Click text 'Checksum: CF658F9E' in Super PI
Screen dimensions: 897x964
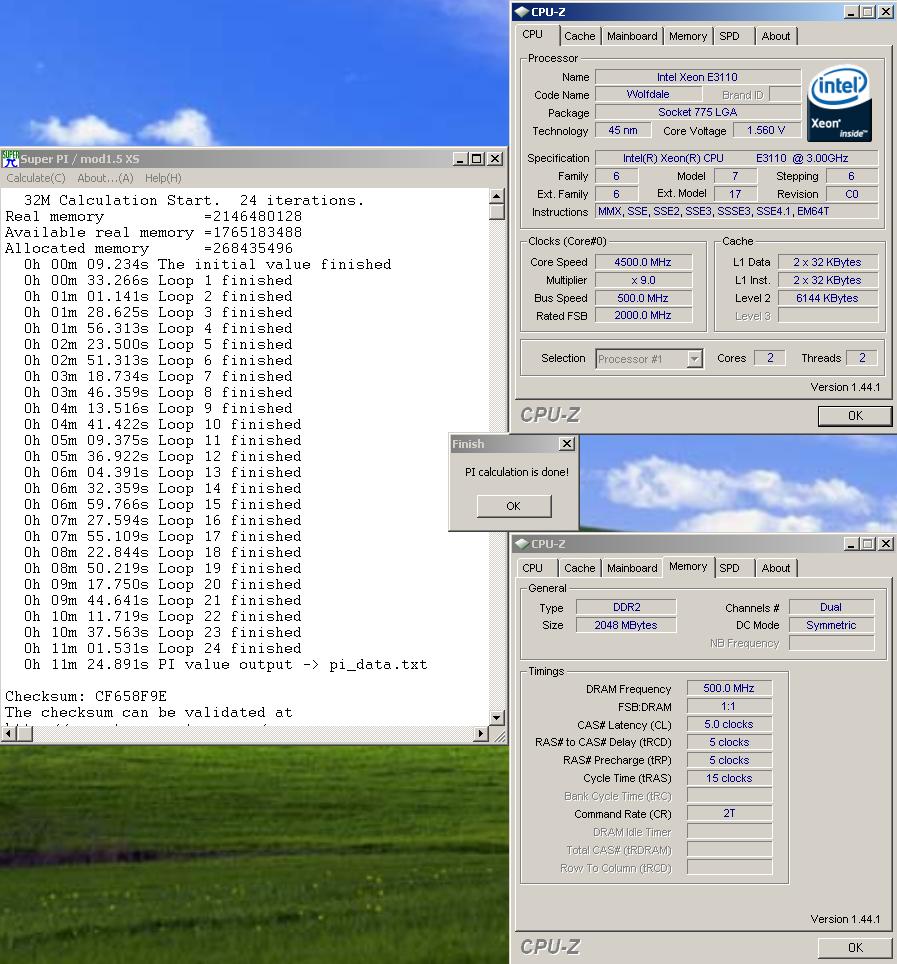coord(86,697)
